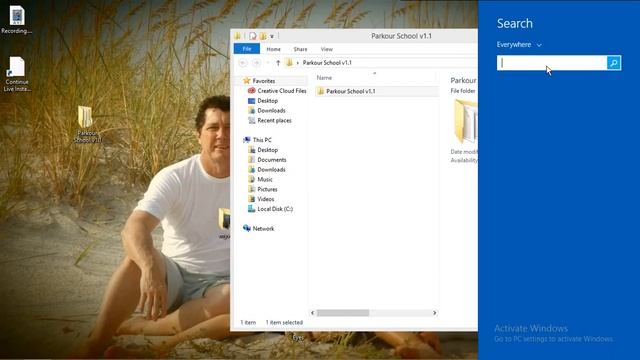Click the Parkour School v1.1 address path

click(x=327, y=63)
